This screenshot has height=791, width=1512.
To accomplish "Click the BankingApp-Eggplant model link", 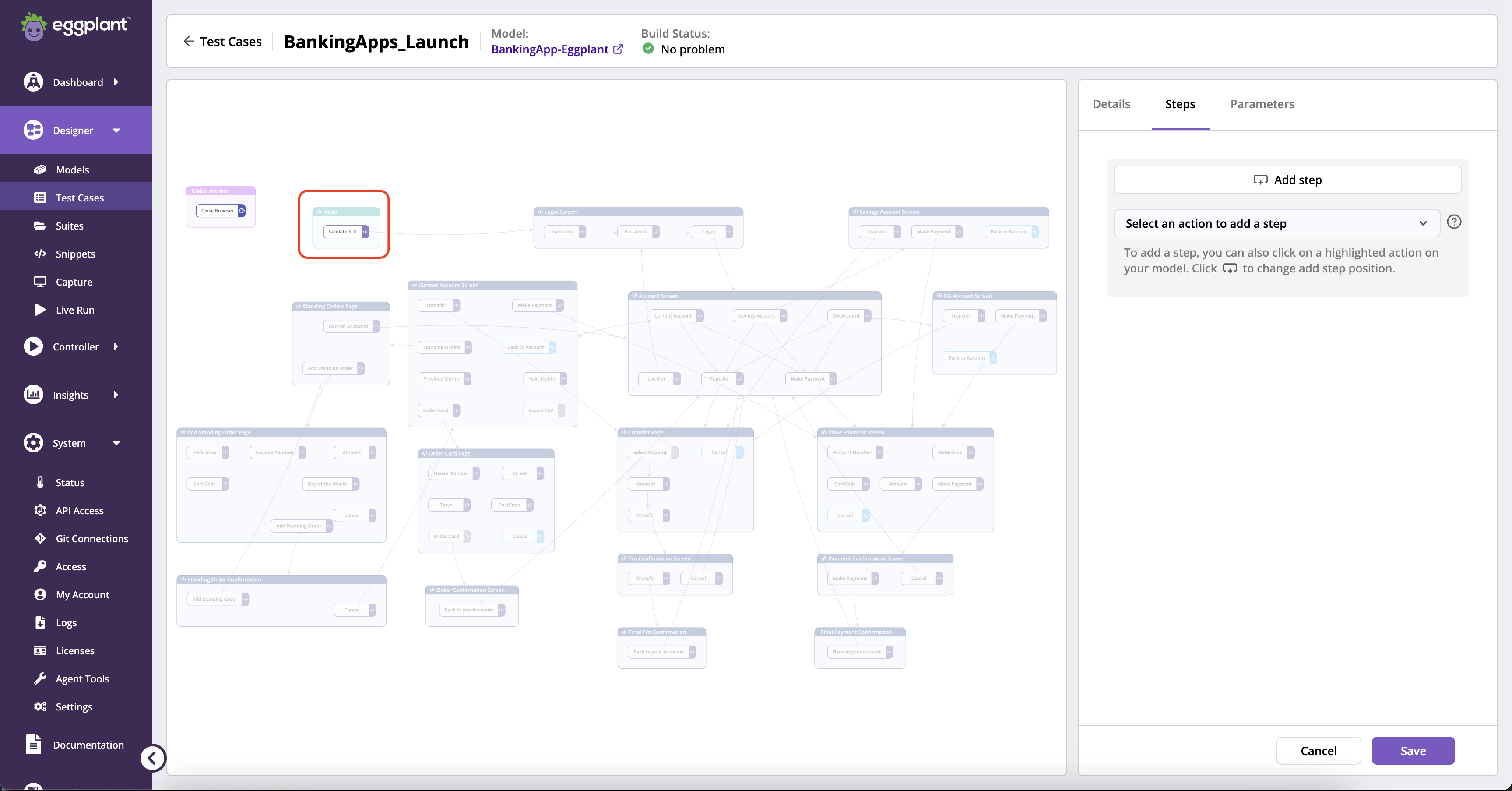I will coord(556,48).
